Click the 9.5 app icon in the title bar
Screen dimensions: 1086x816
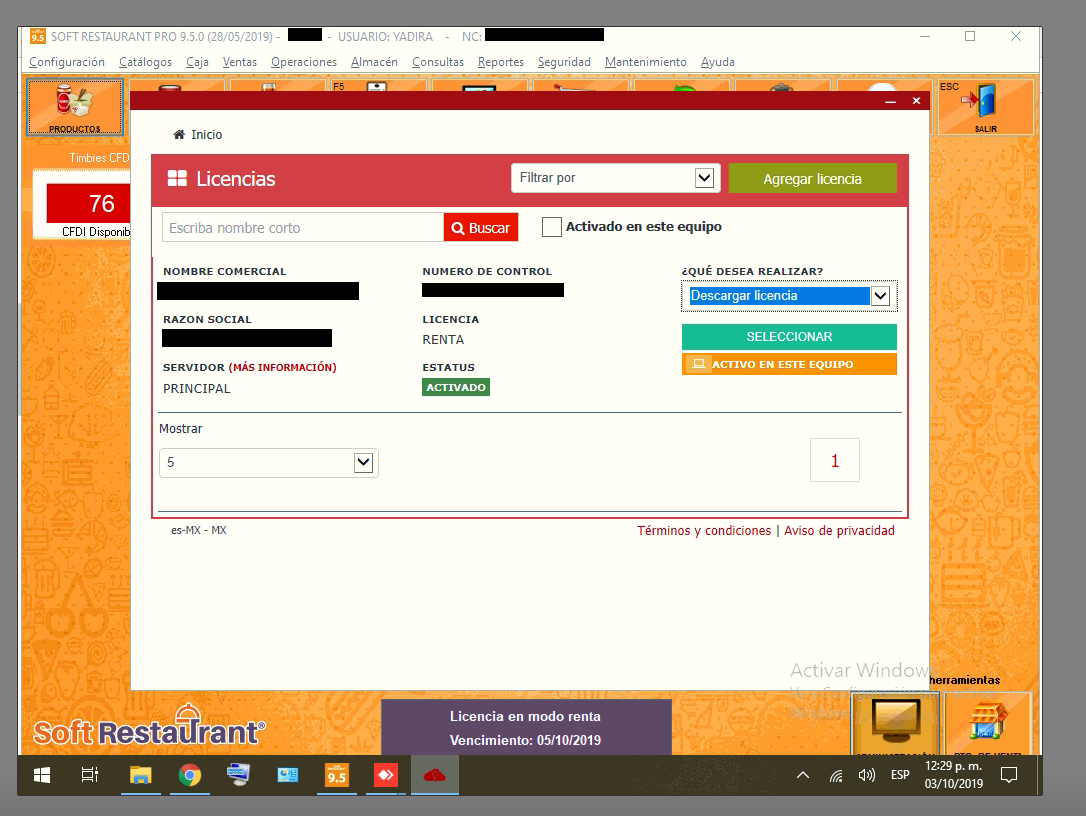click(38, 36)
